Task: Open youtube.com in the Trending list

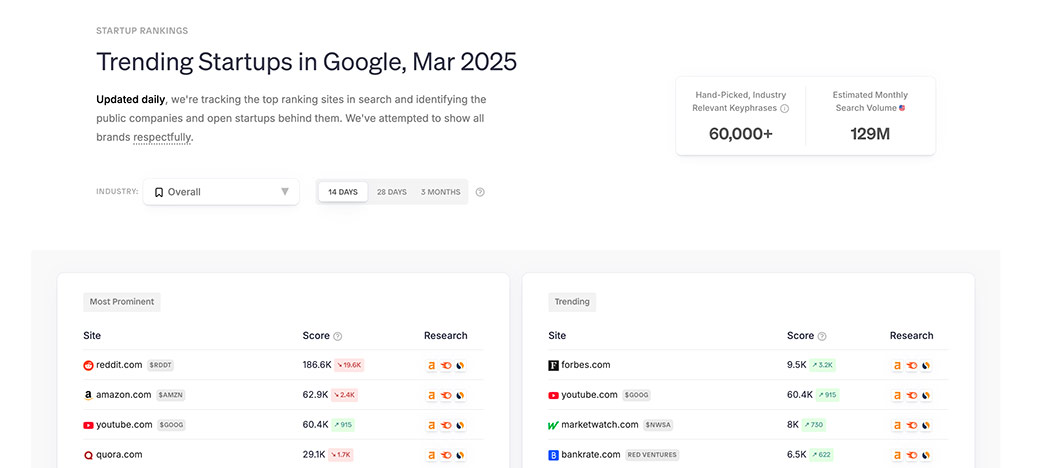Action: (x=589, y=395)
